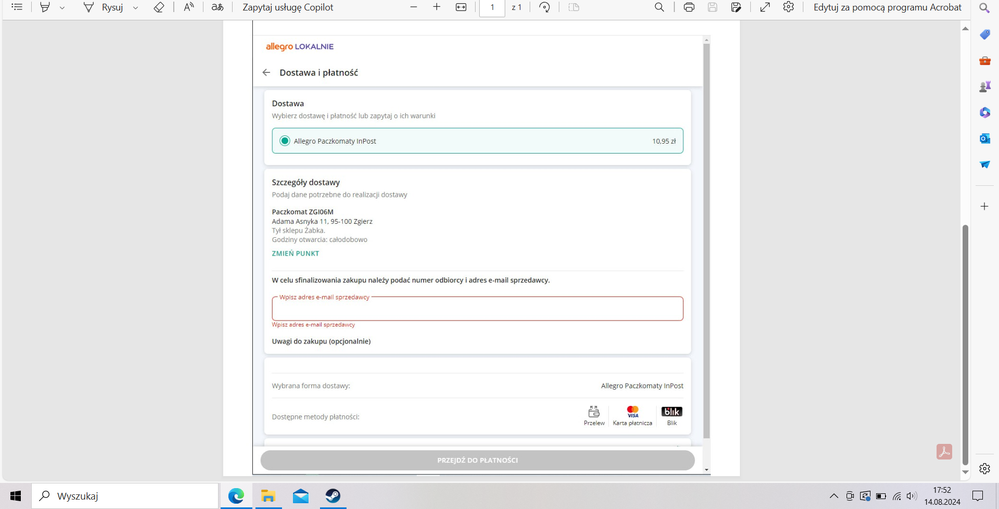Open the Windows Start menu
The image size is (999, 509).
point(15,496)
